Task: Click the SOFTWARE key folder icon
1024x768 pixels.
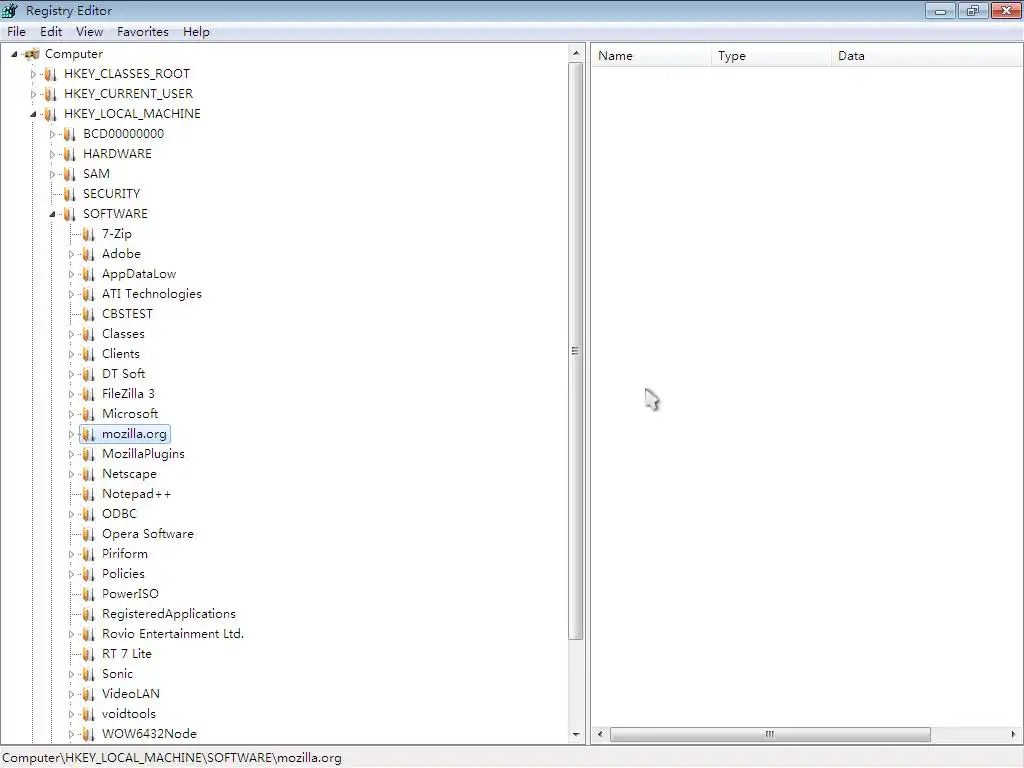Action: pyautogui.click(x=70, y=214)
